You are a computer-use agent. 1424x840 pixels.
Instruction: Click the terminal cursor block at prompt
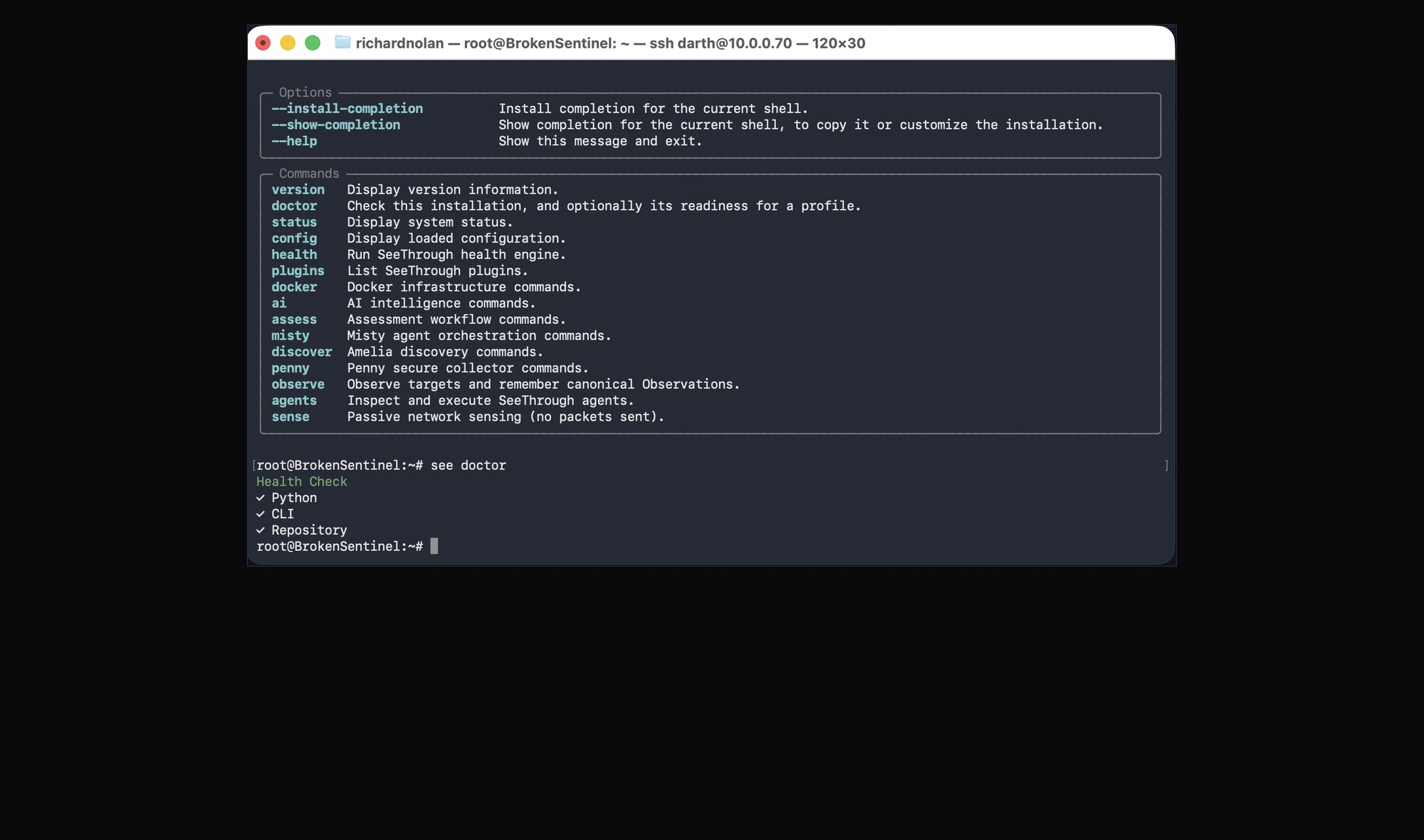click(434, 546)
